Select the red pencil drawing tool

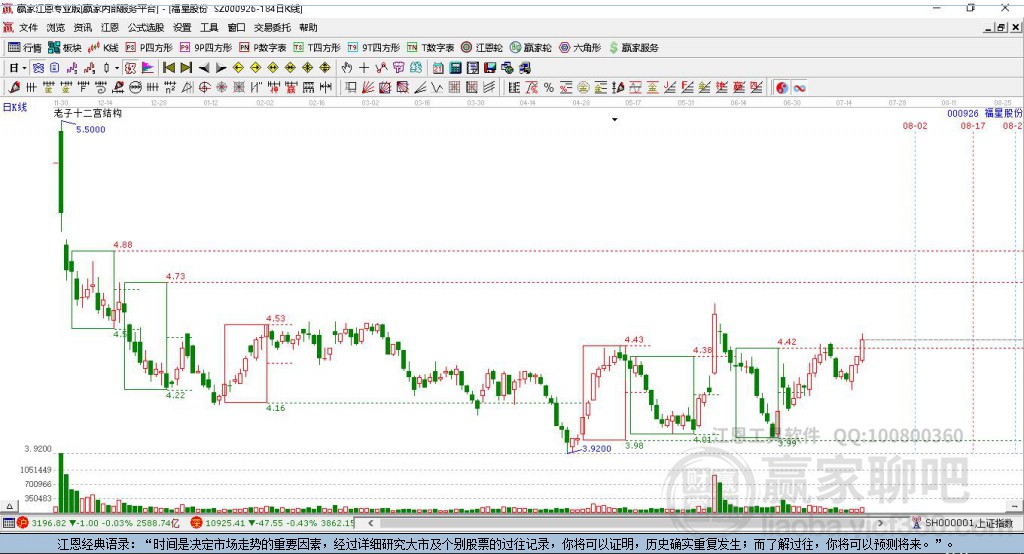(14, 88)
